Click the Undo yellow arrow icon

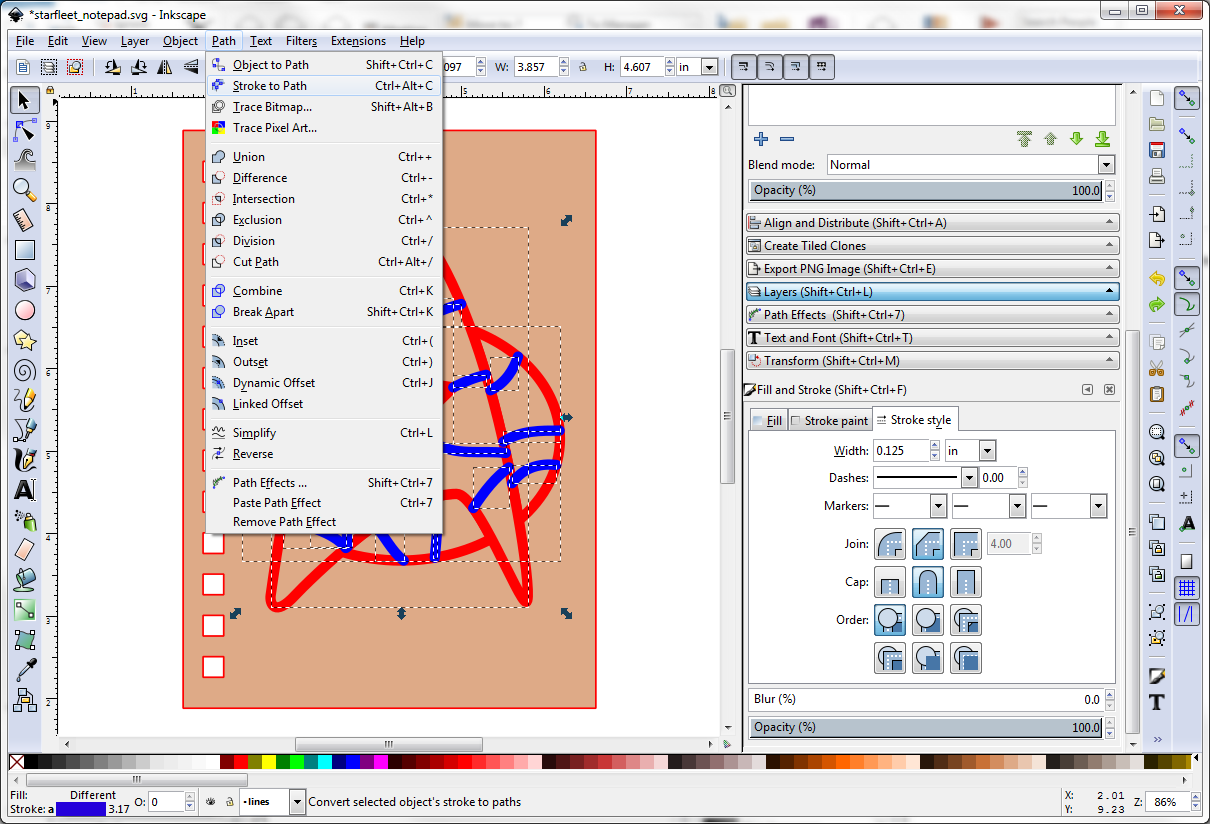[x=1157, y=278]
